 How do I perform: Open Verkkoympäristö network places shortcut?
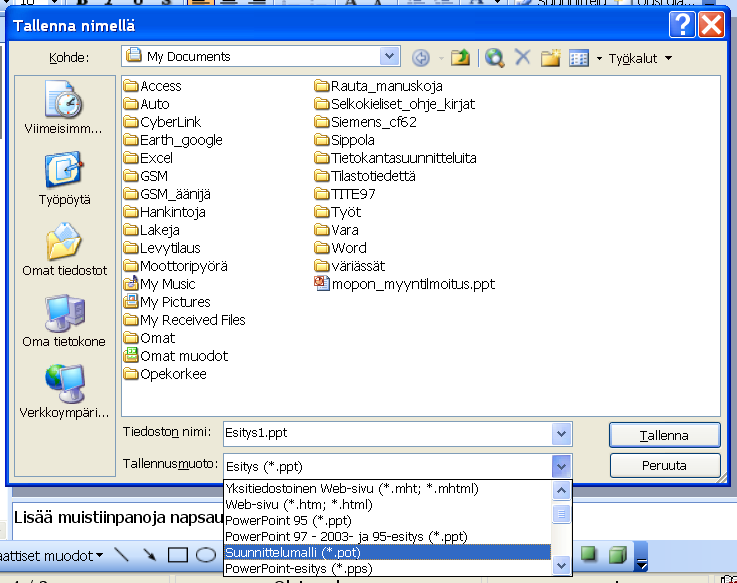tap(64, 391)
